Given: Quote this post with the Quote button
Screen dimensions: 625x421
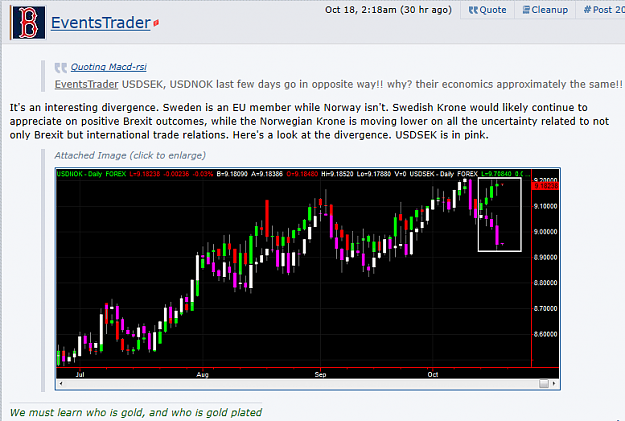Looking at the screenshot, I should pos(487,10).
